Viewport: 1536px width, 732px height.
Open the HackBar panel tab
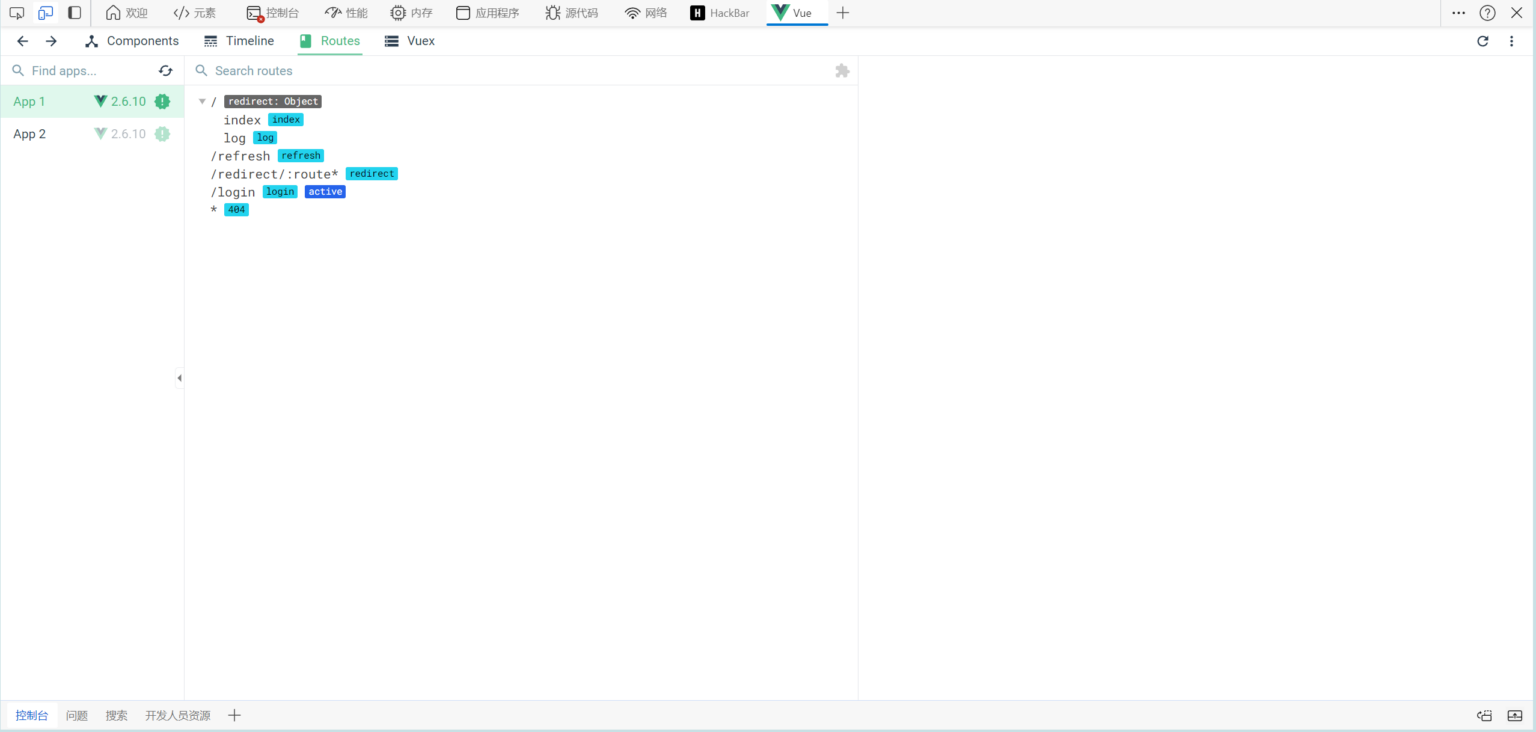720,13
